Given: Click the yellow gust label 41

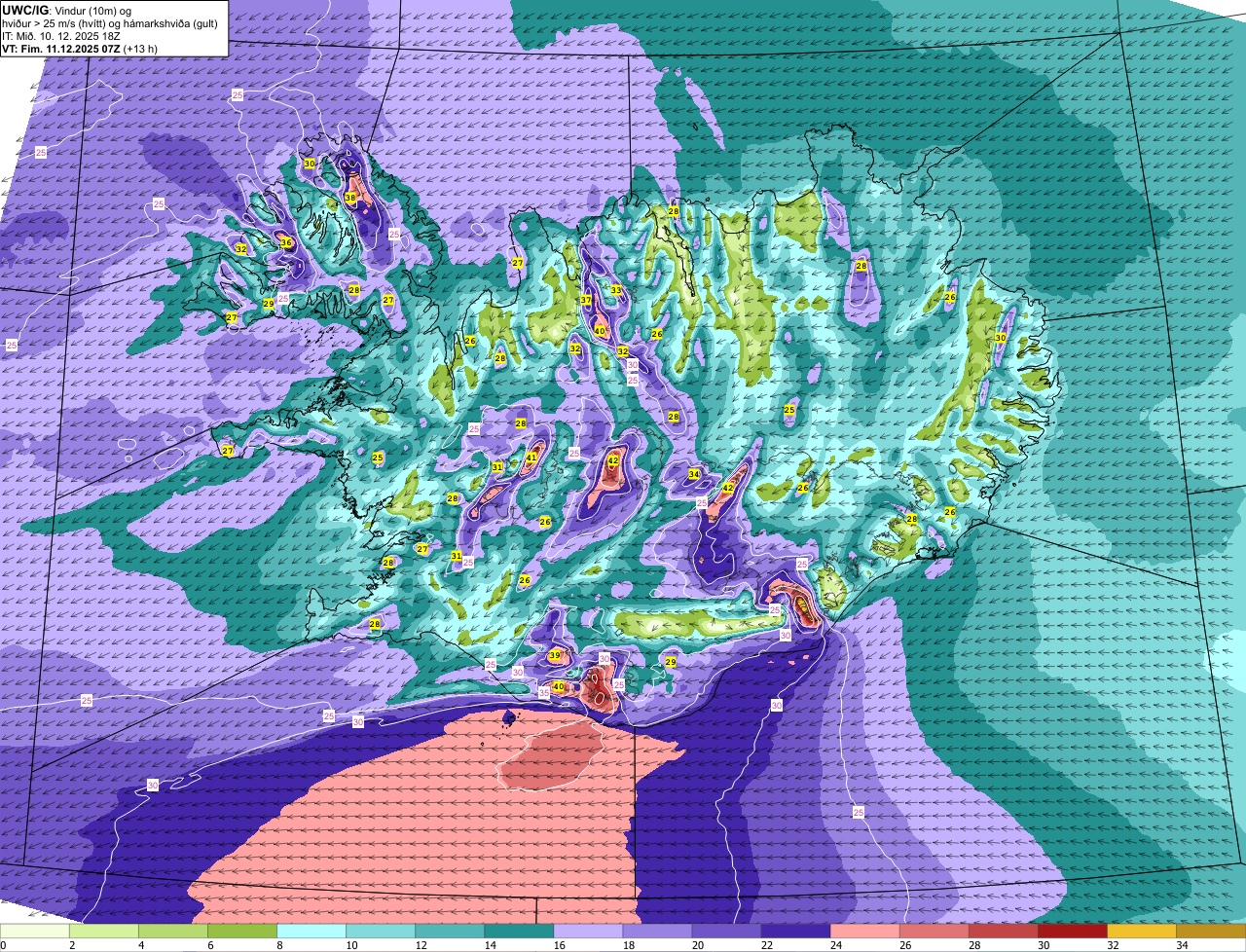Looking at the screenshot, I should tap(531, 457).
